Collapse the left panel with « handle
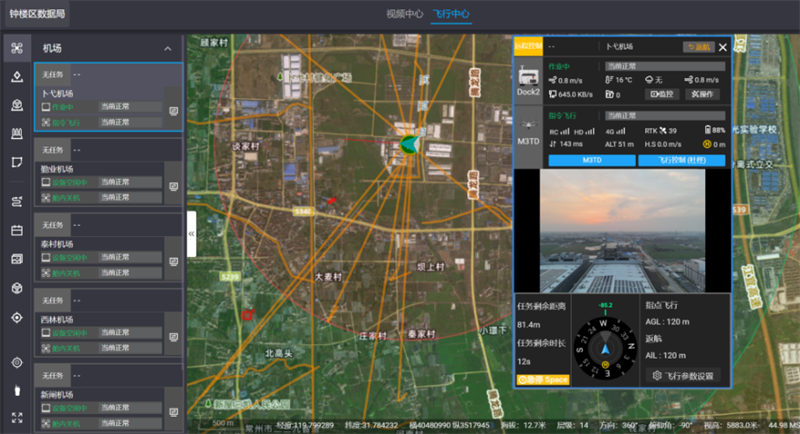The image size is (800, 434). click(191, 233)
